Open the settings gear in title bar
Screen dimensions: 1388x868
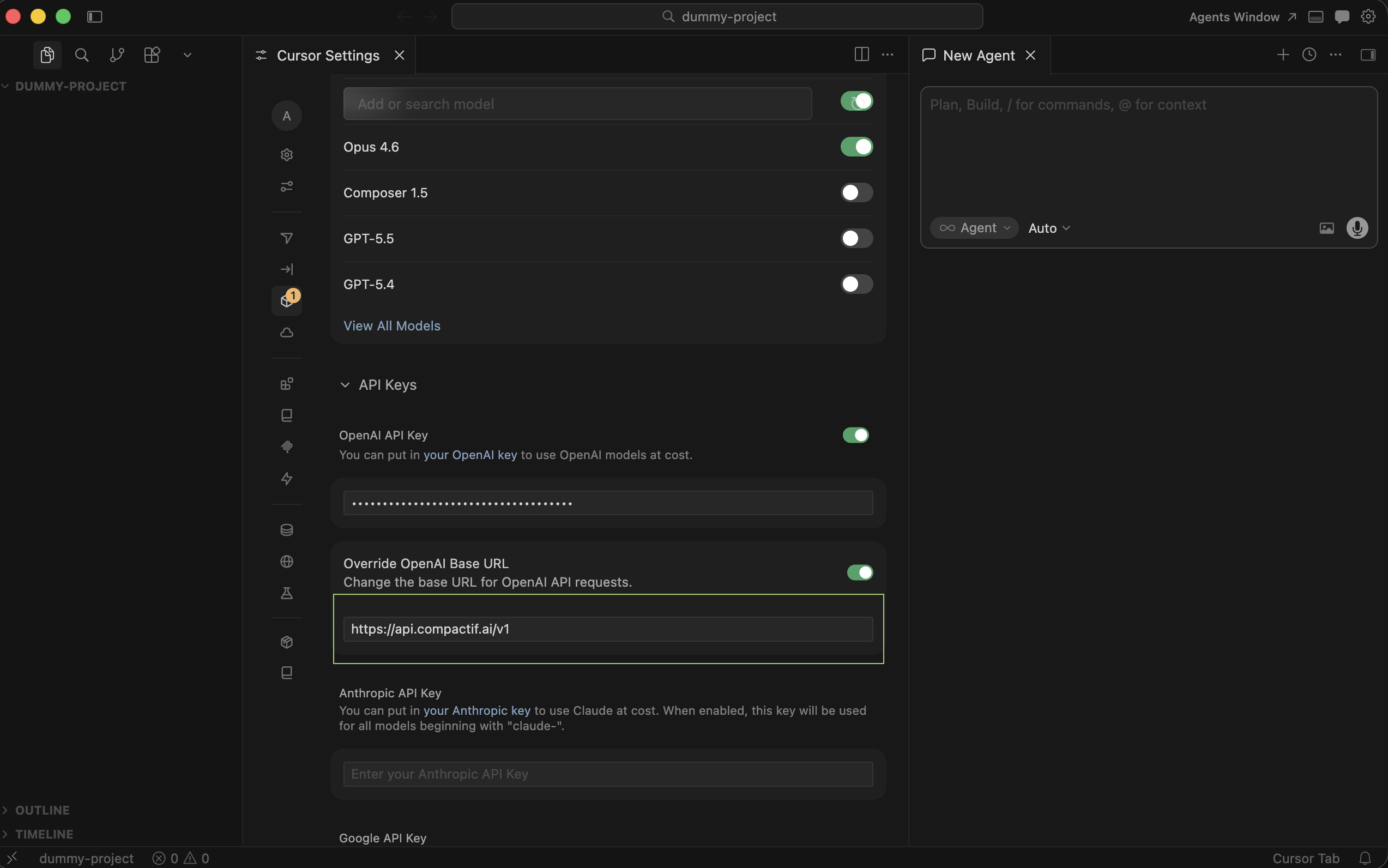[x=1368, y=17]
